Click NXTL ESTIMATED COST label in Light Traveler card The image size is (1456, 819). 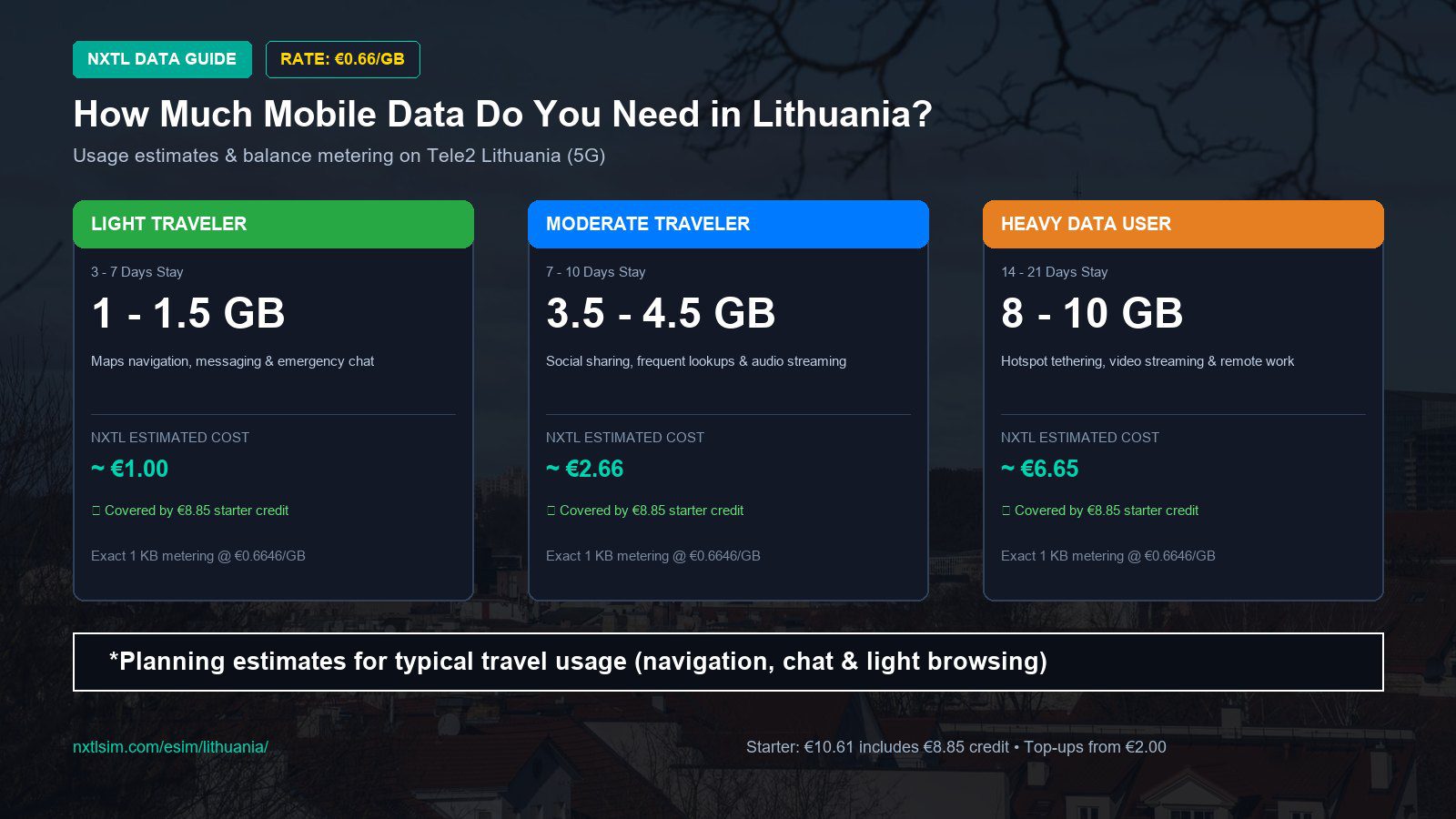click(x=170, y=438)
